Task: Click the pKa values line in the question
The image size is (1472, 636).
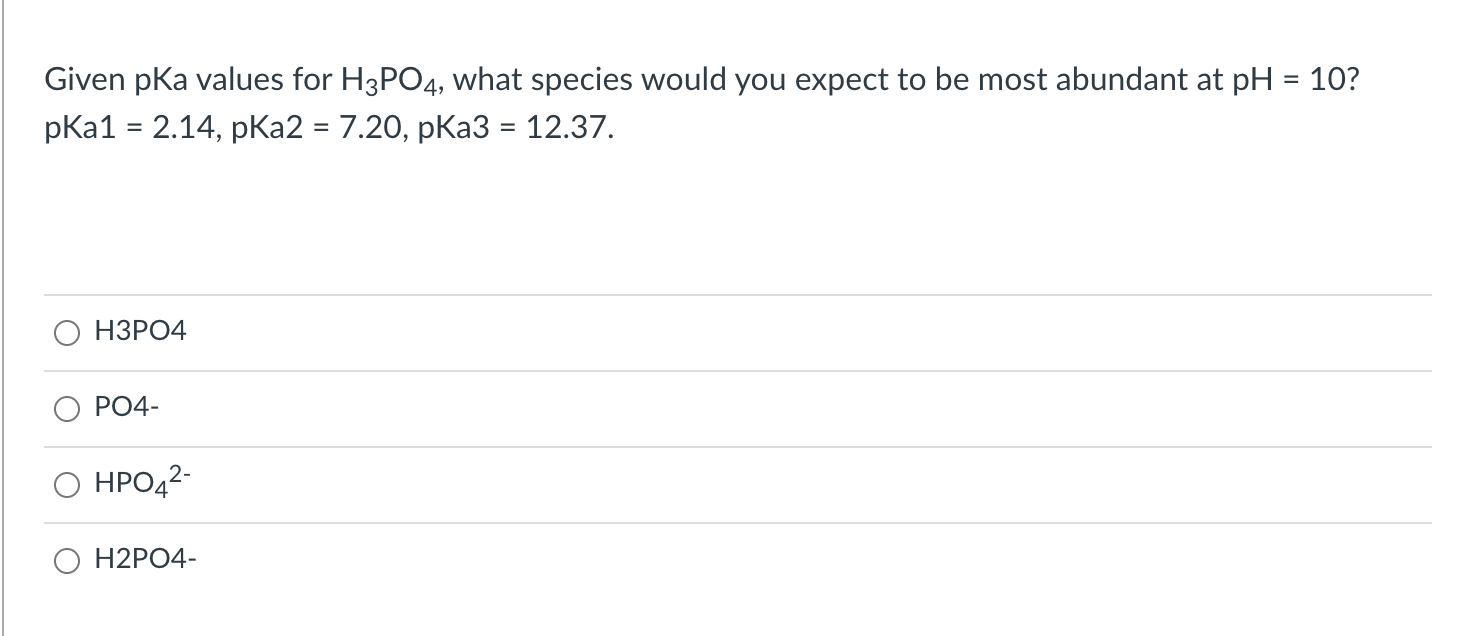Action: pyautogui.click(x=327, y=126)
